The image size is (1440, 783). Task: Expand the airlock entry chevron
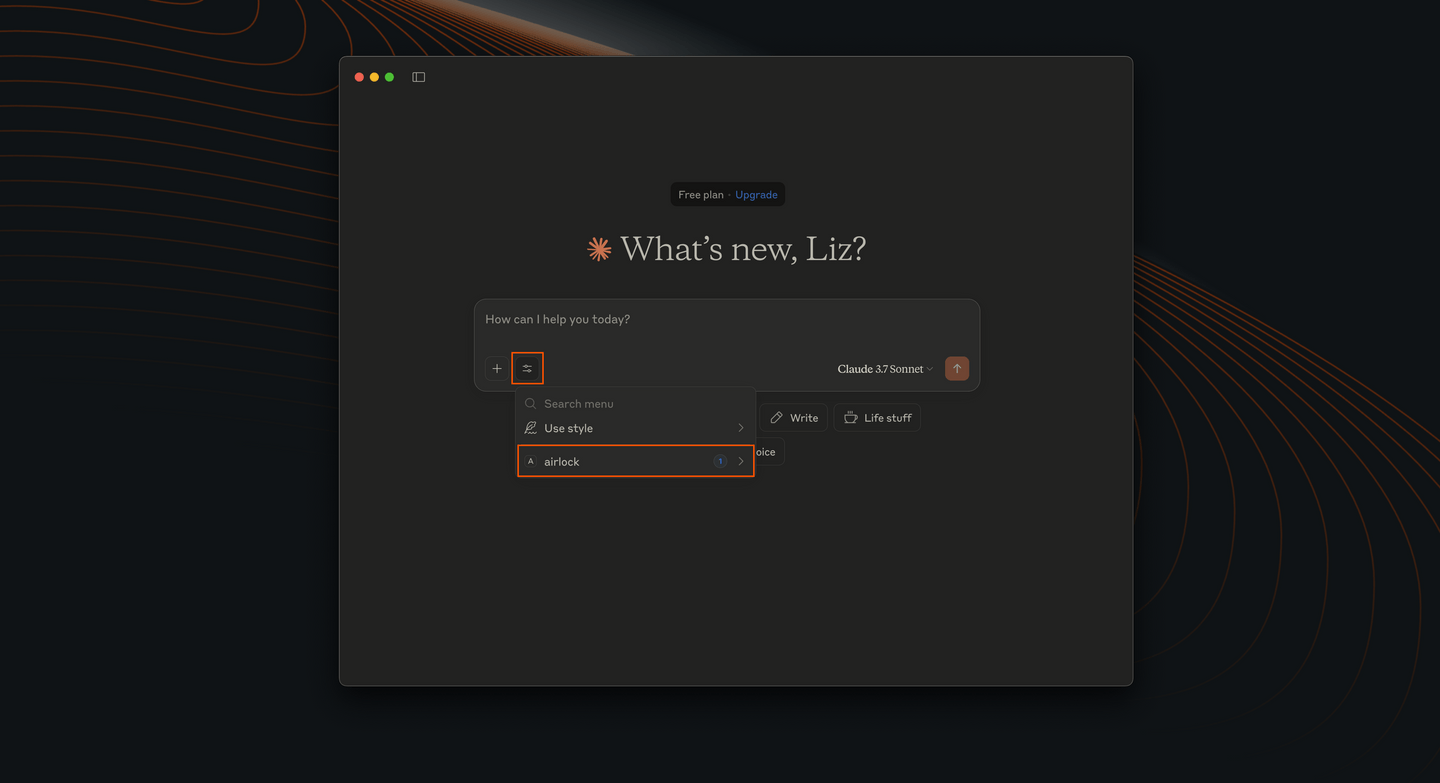coord(741,461)
